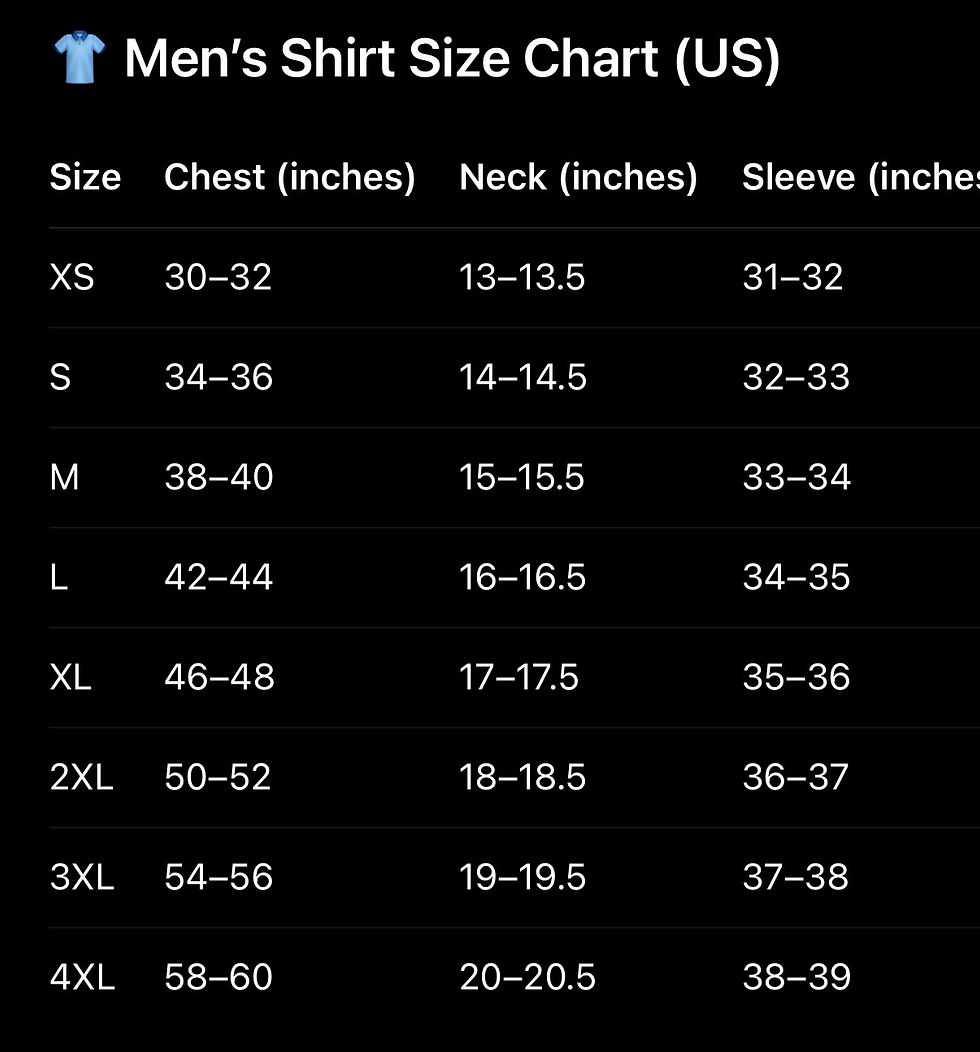
Task: Select the L size row label
Action: [59, 577]
